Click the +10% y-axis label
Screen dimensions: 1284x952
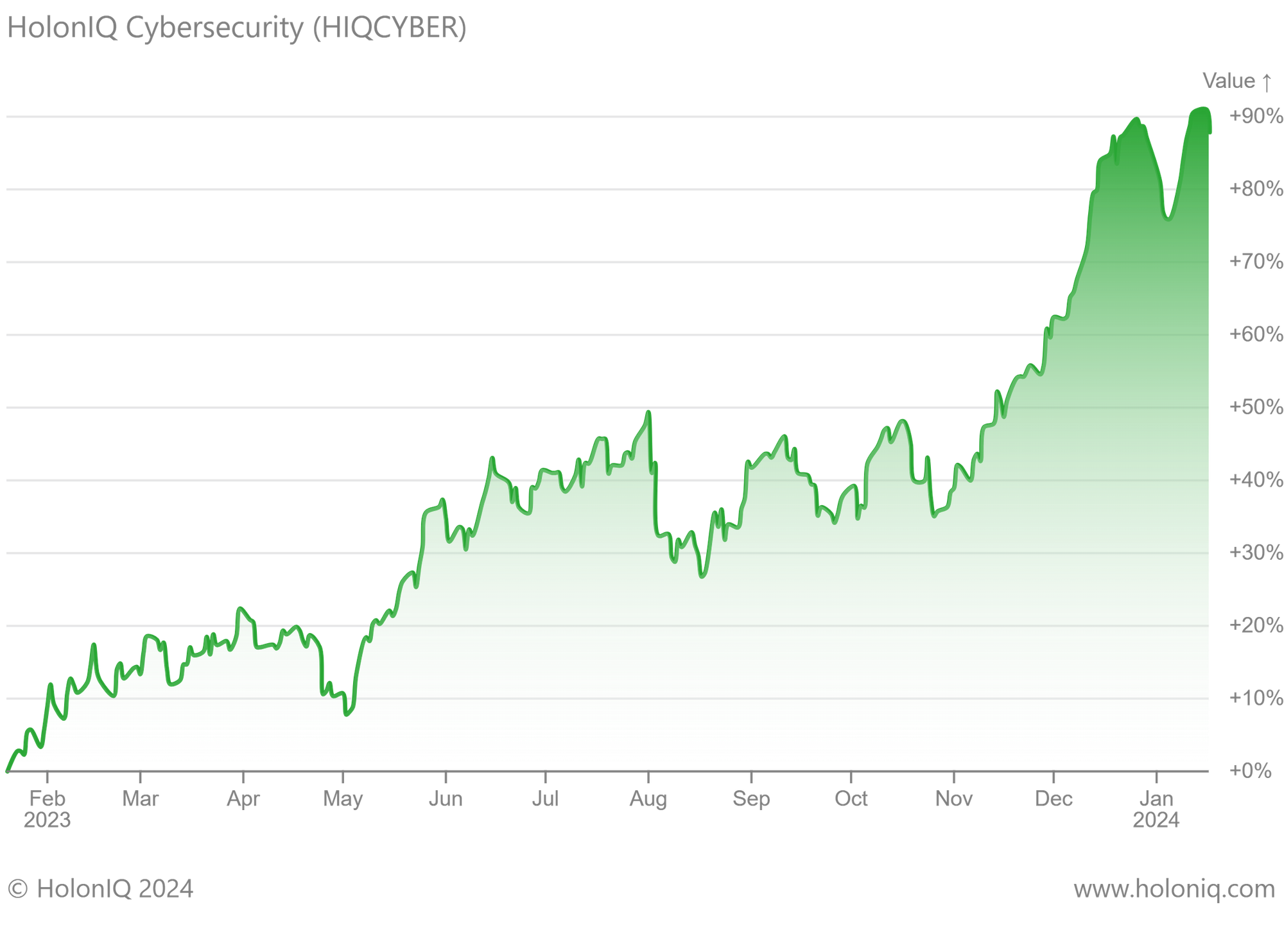coord(1255,698)
